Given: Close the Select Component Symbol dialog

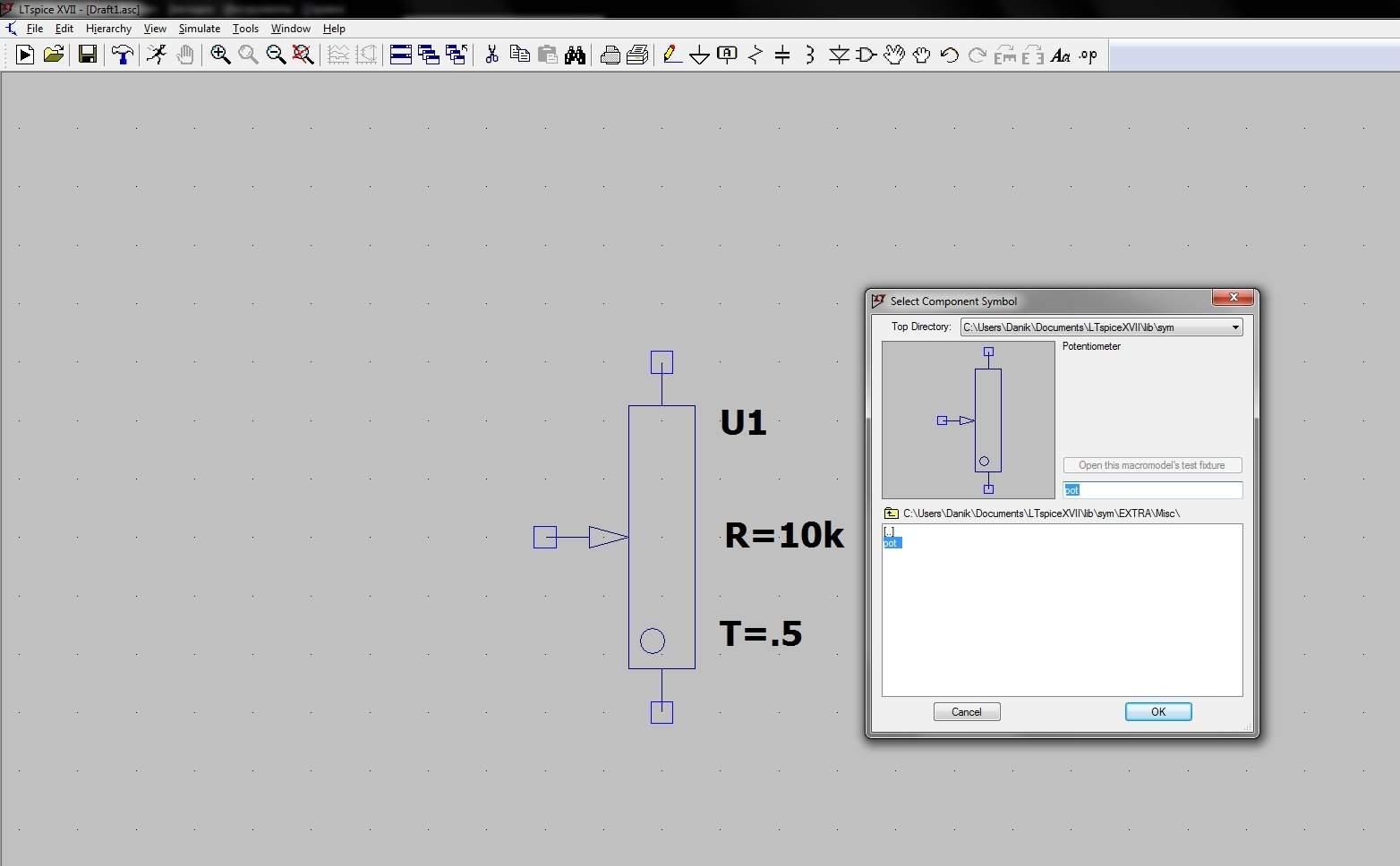Looking at the screenshot, I should point(1234,298).
